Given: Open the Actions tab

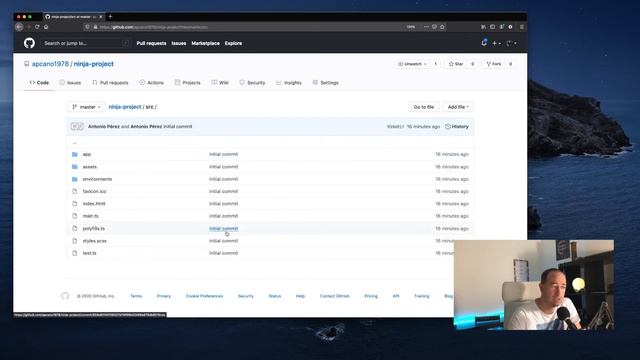Looking at the screenshot, I should coord(151,82).
